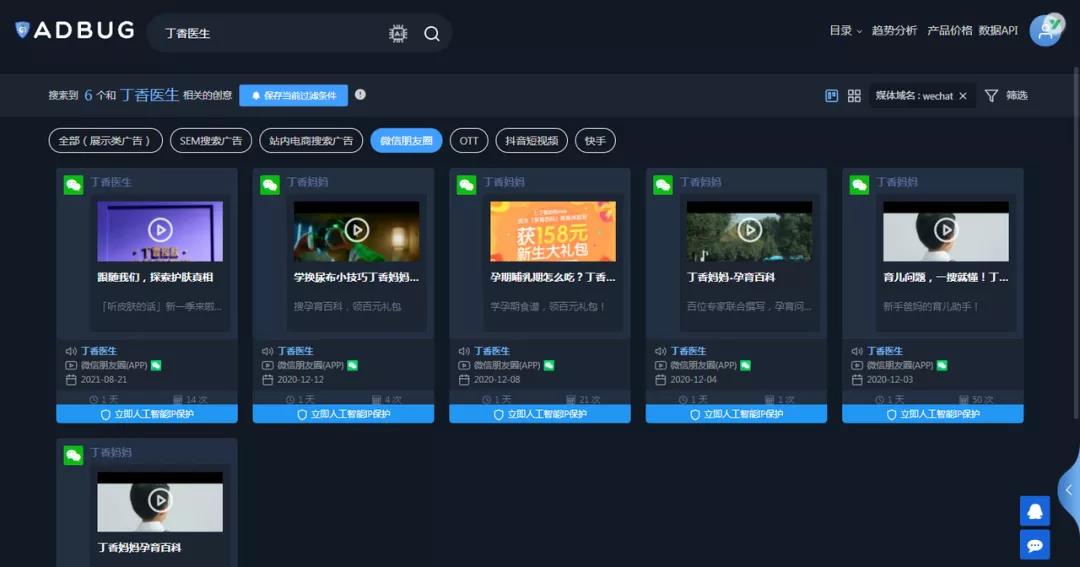This screenshot has width=1080, height=567.
Task: Click 保存当前过滤条件 button
Action: (x=293, y=95)
